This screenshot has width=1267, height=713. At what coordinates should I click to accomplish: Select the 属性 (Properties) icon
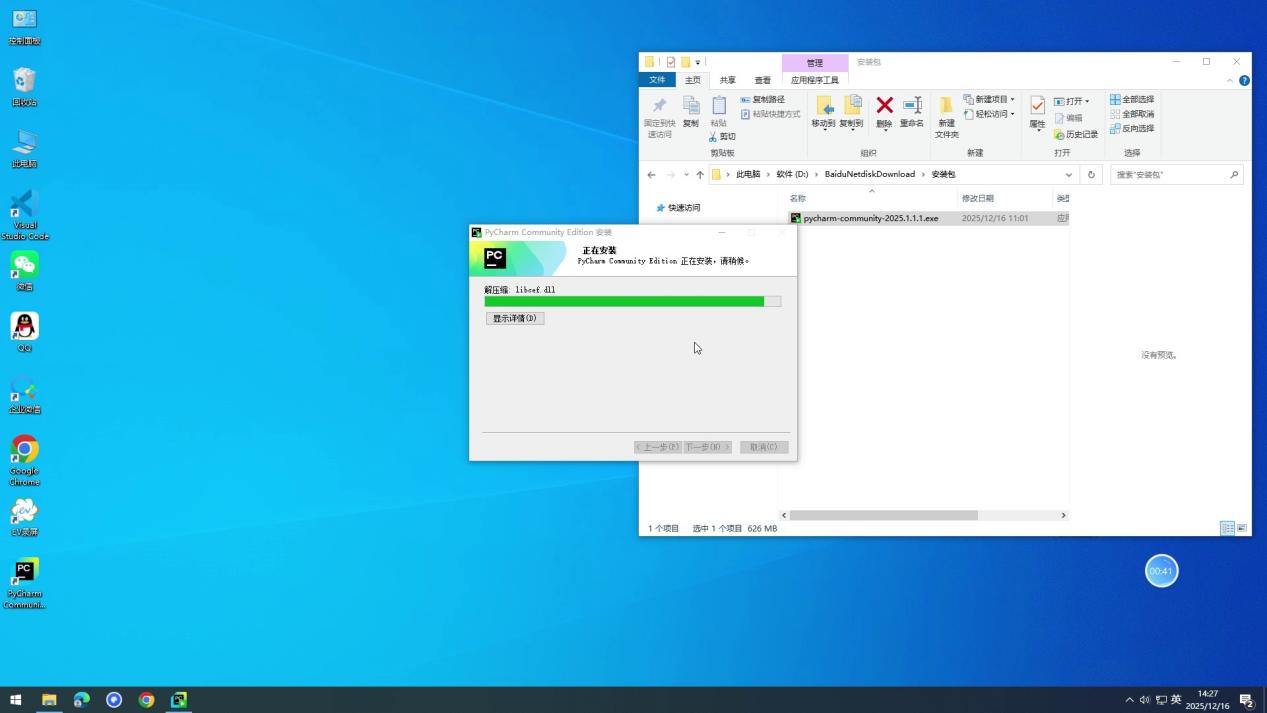[x=1037, y=110]
